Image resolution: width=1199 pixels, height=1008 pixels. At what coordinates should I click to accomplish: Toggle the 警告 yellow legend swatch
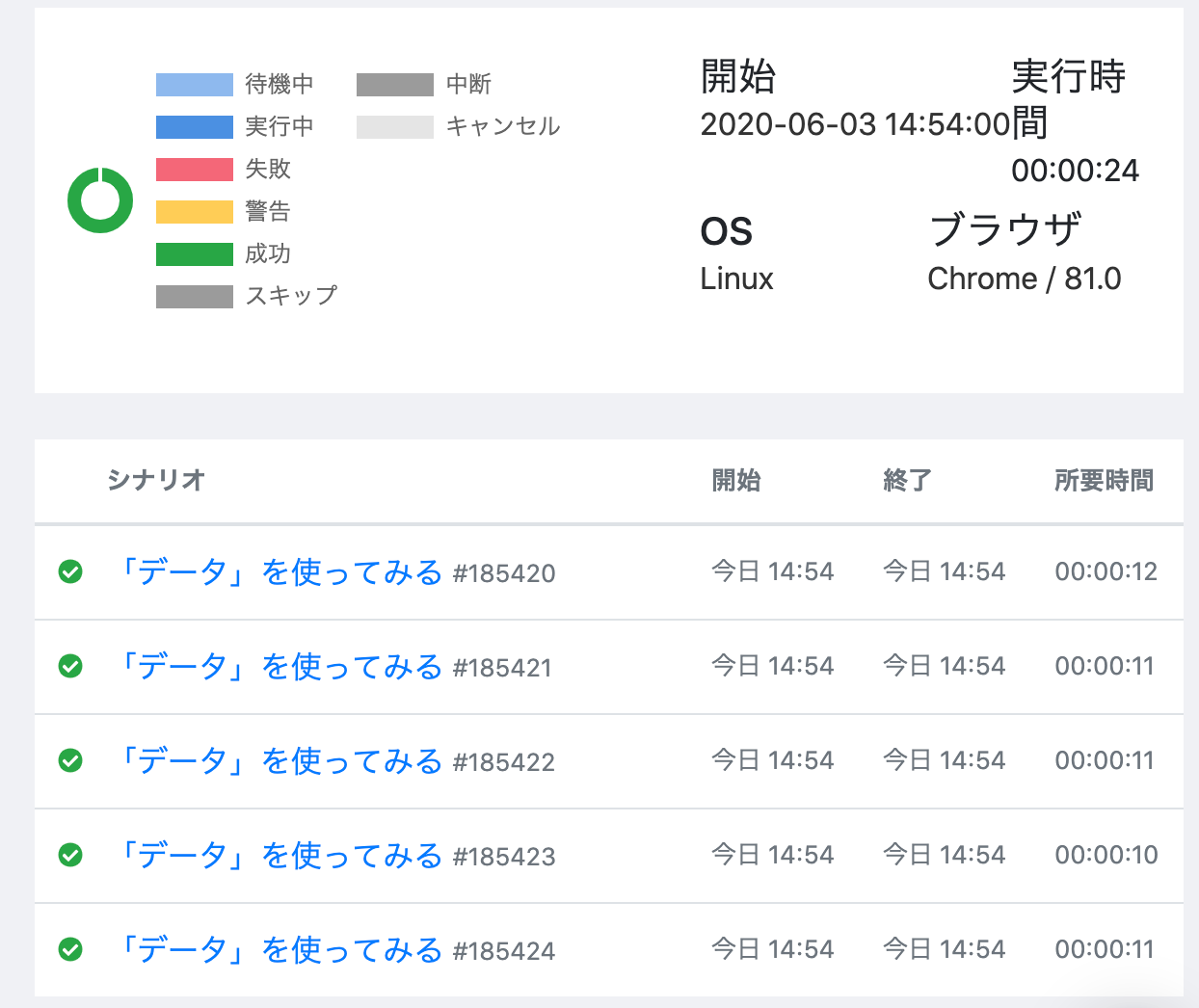[195, 212]
